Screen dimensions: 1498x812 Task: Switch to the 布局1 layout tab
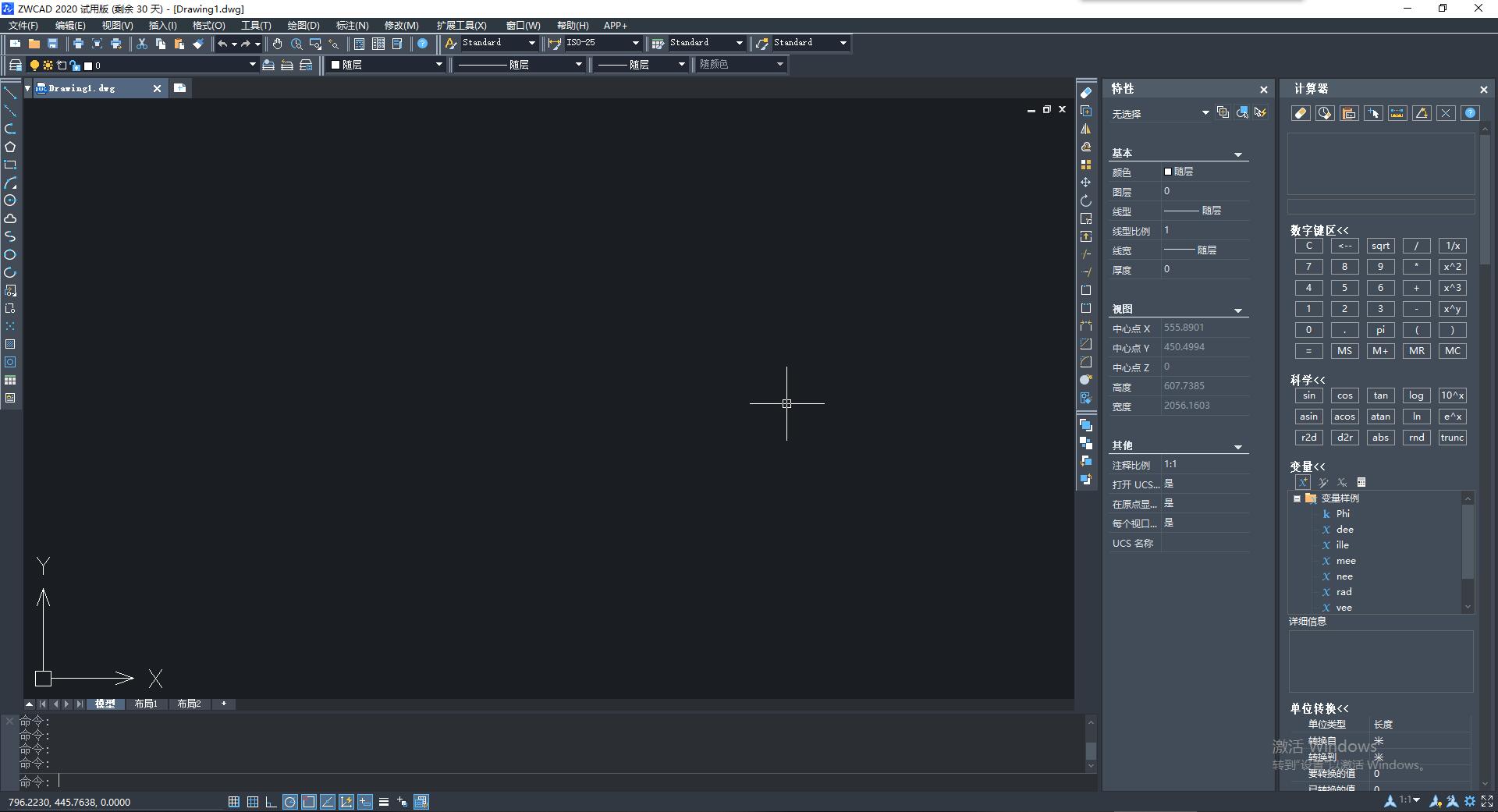(x=146, y=704)
